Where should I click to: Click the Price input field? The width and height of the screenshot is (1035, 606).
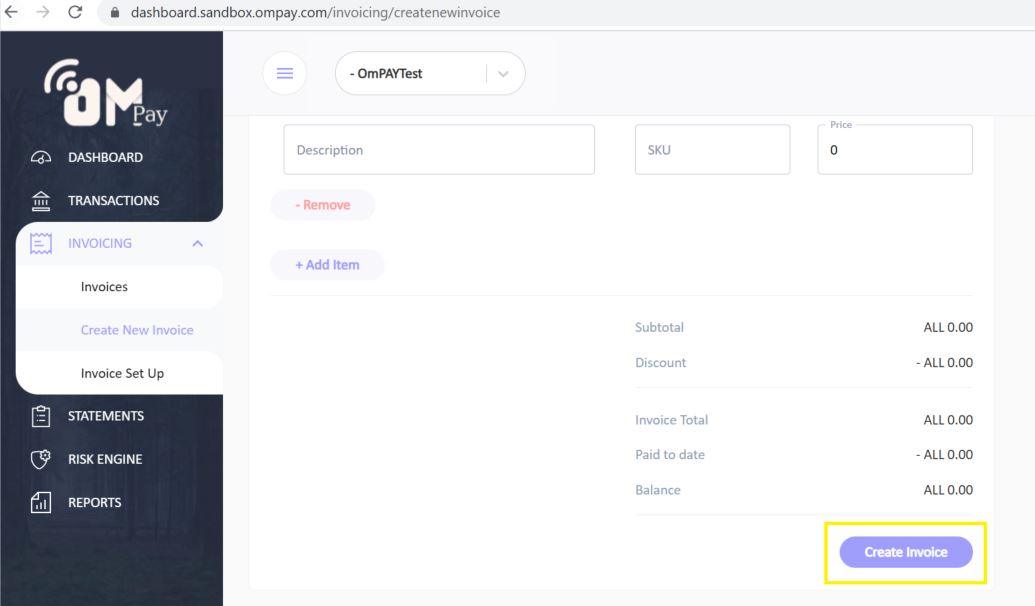894,151
